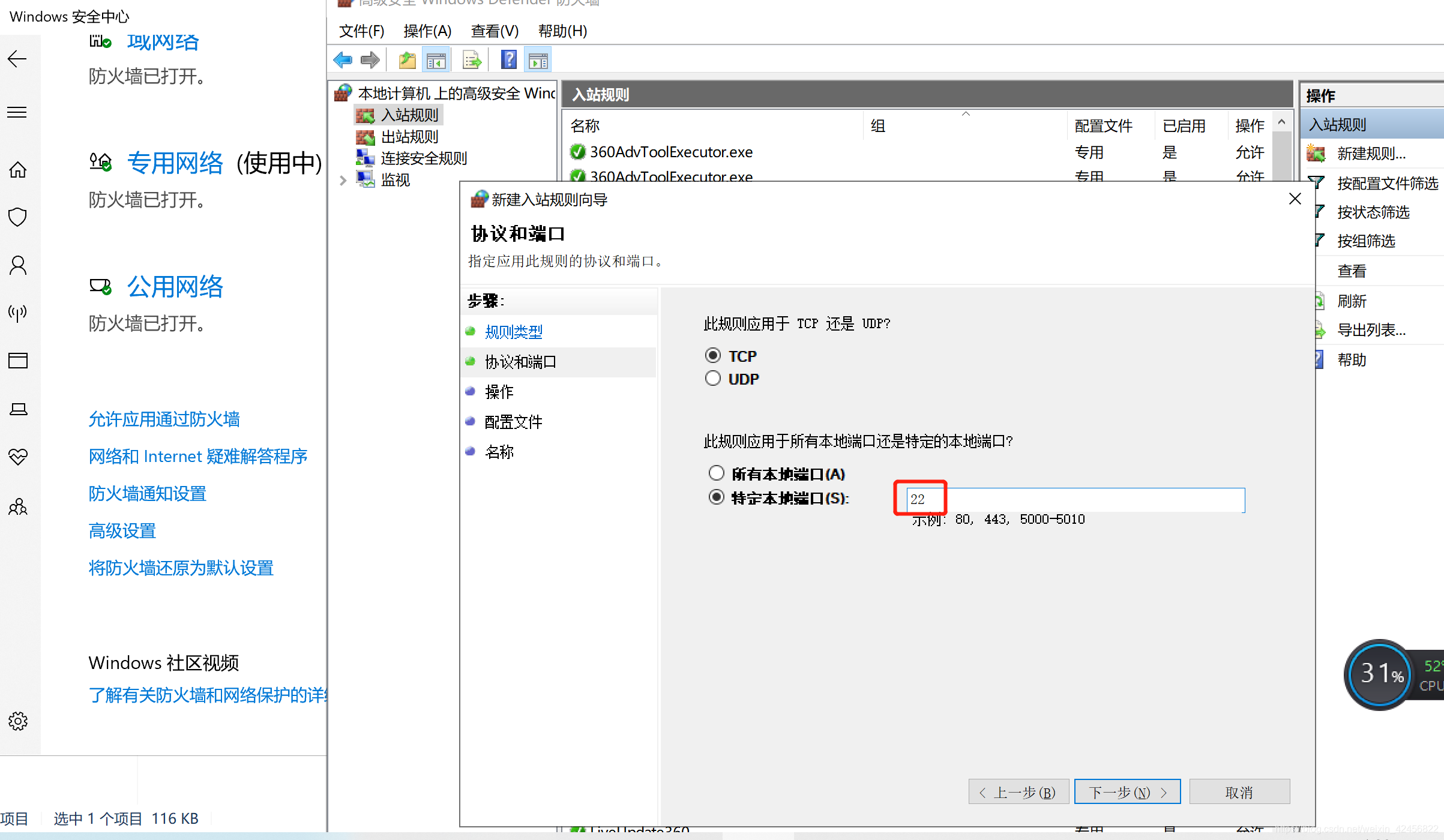Click the 新建规则 action icon
1444x840 pixels.
pos(1316,154)
